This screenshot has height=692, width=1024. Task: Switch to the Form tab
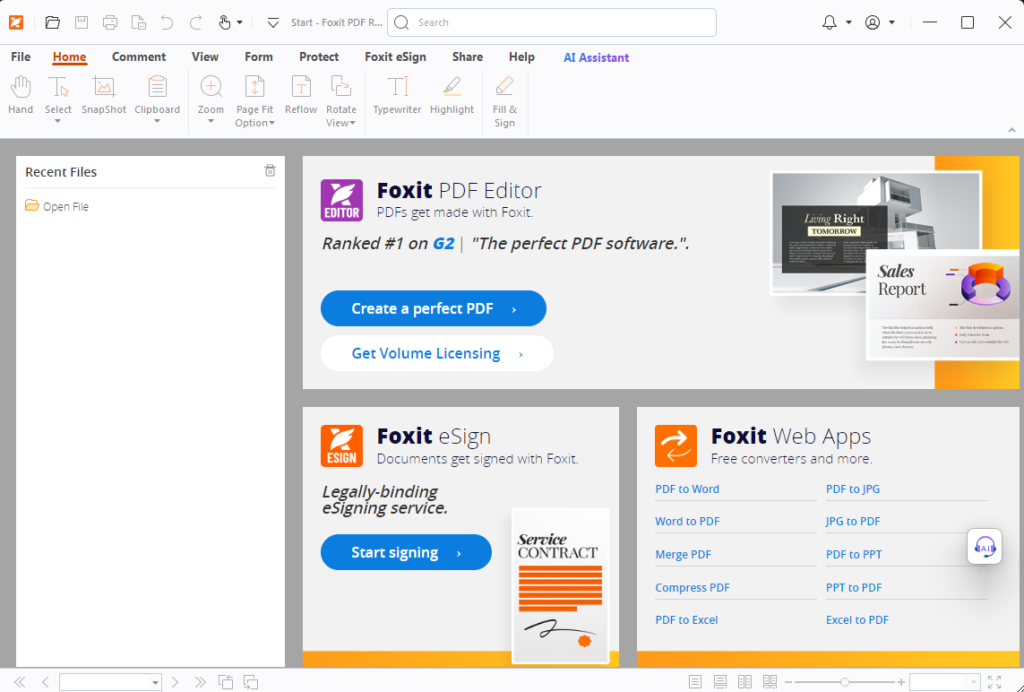tap(259, 57)
